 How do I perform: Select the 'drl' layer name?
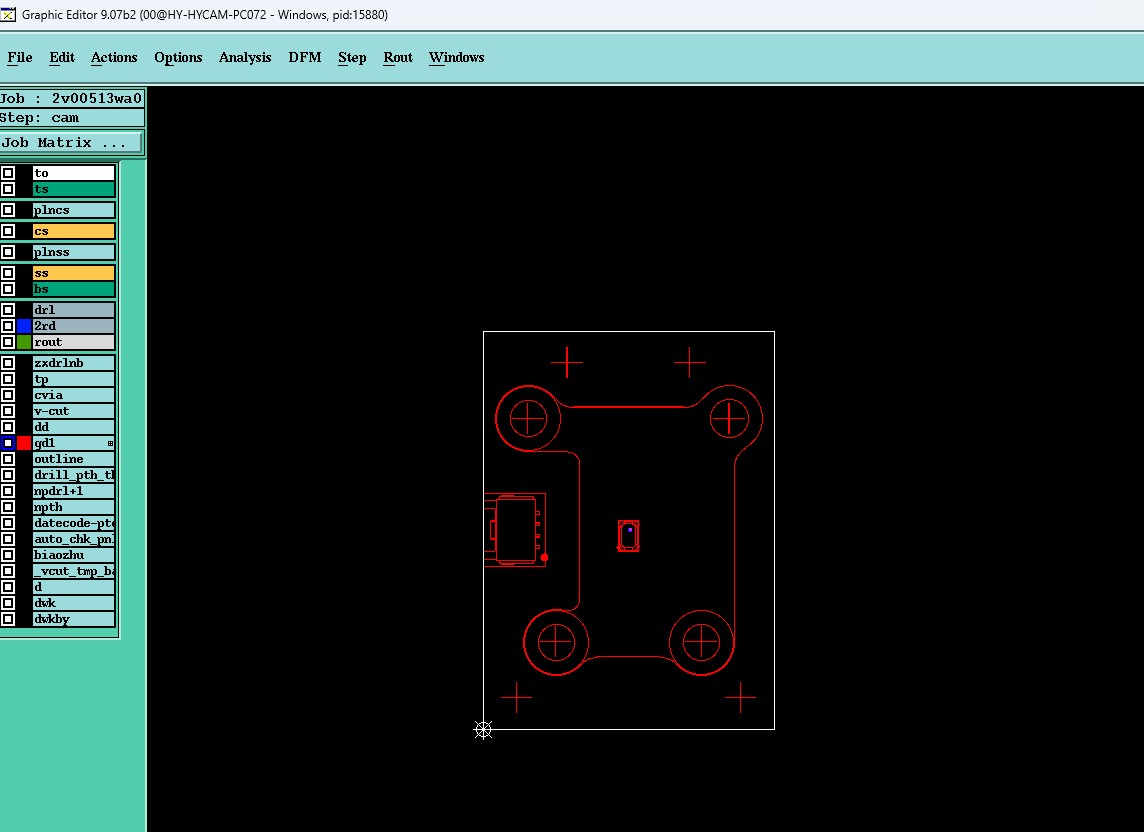(x=74, y=310)
